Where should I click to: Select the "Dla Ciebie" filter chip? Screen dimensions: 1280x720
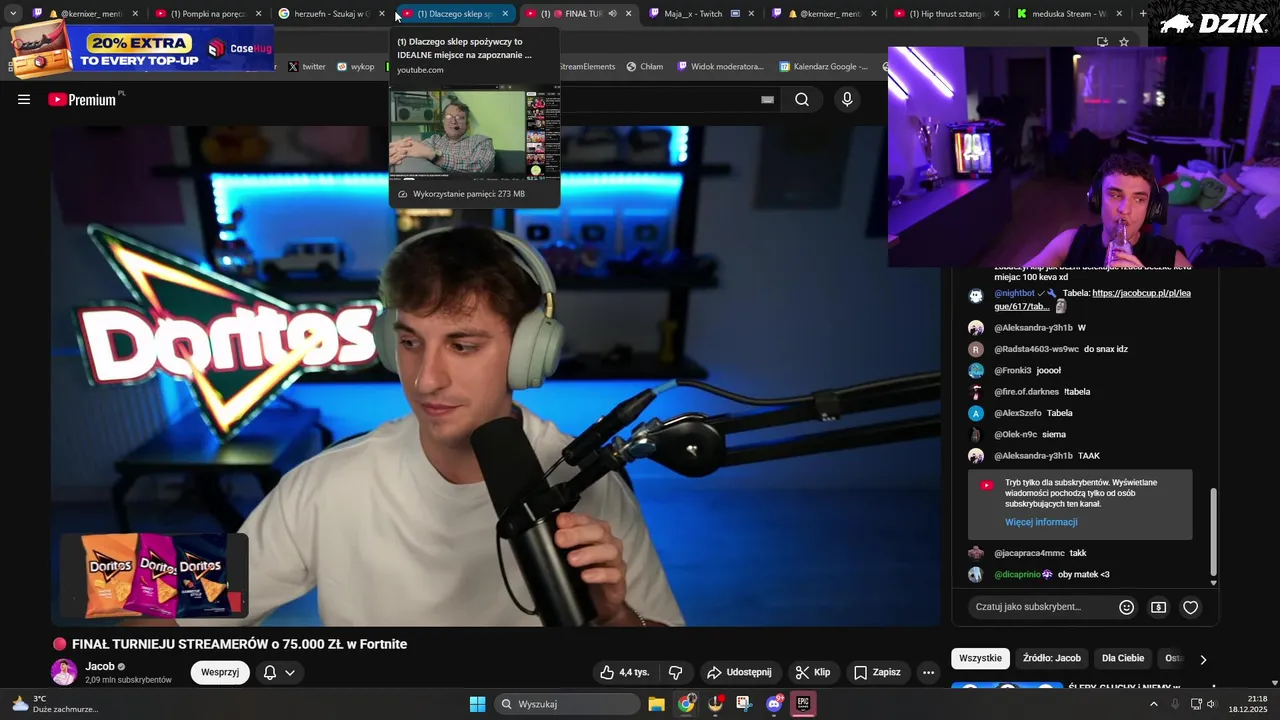[1123, 658]
